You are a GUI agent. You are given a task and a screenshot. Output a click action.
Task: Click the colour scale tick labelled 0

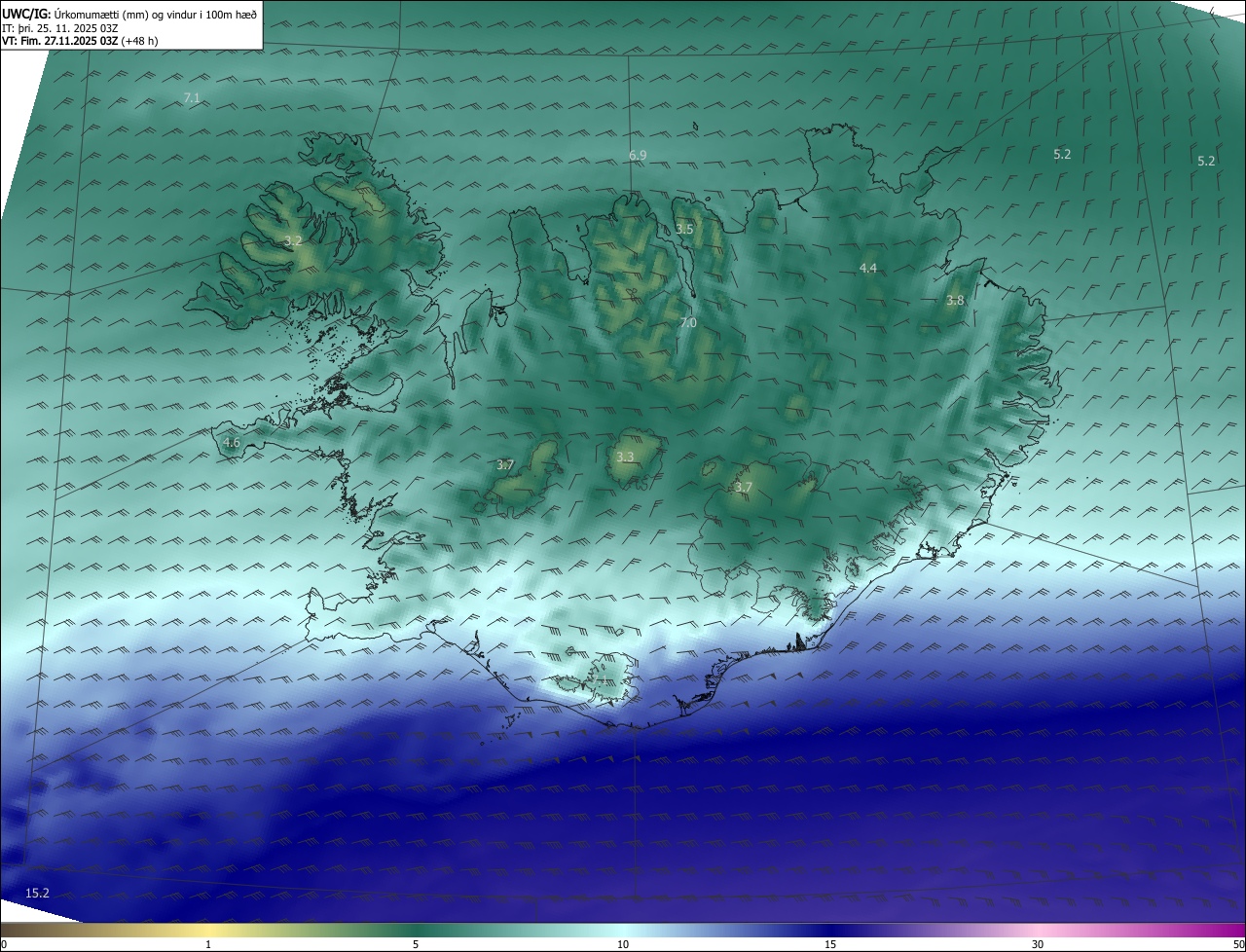pyautogui.click(x=4, y=944)
